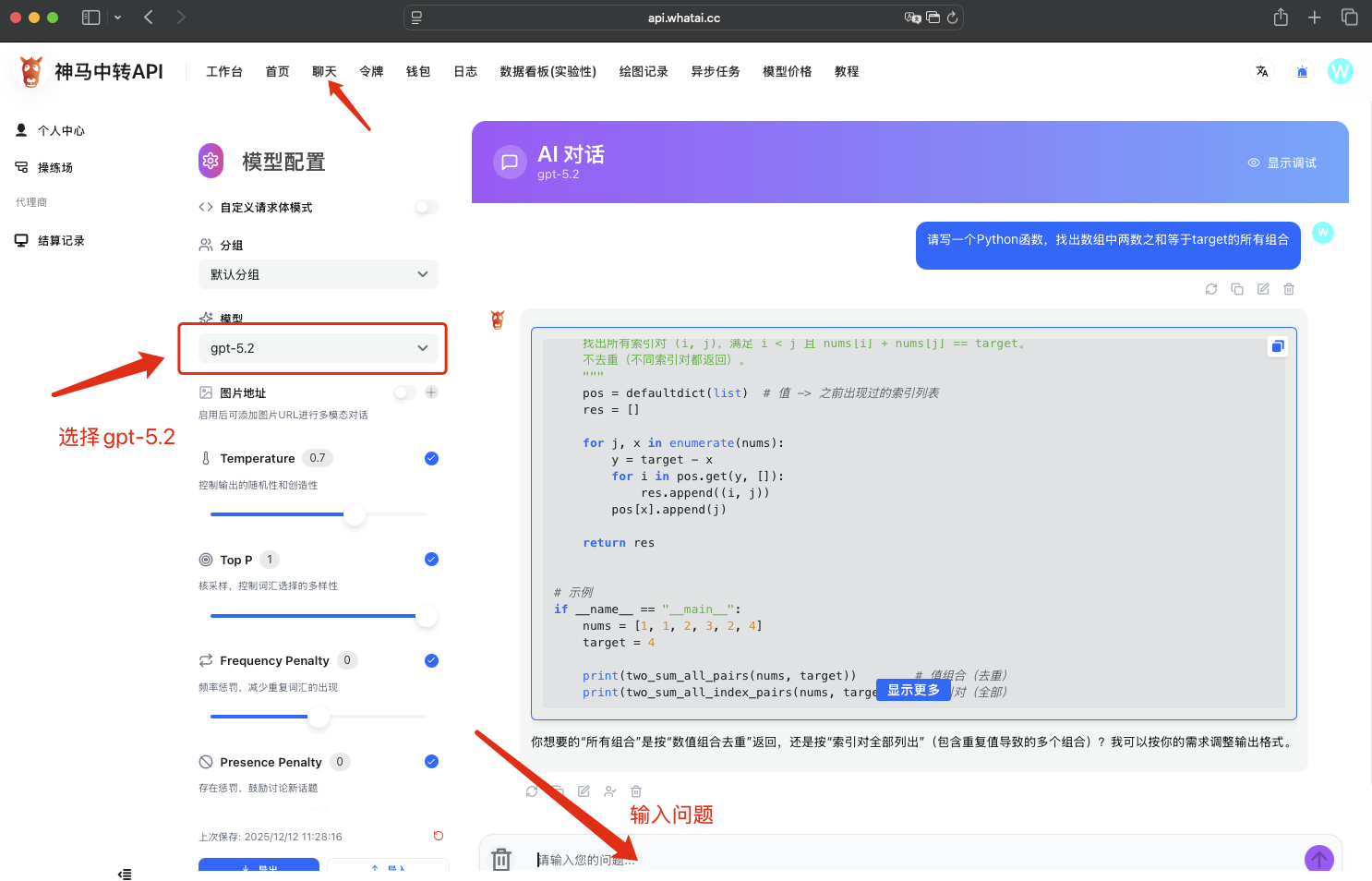The height and width of the screenshot is (881, 1372).
Task: Click the person icon under AI response
Action: click(x=610, y=791)
